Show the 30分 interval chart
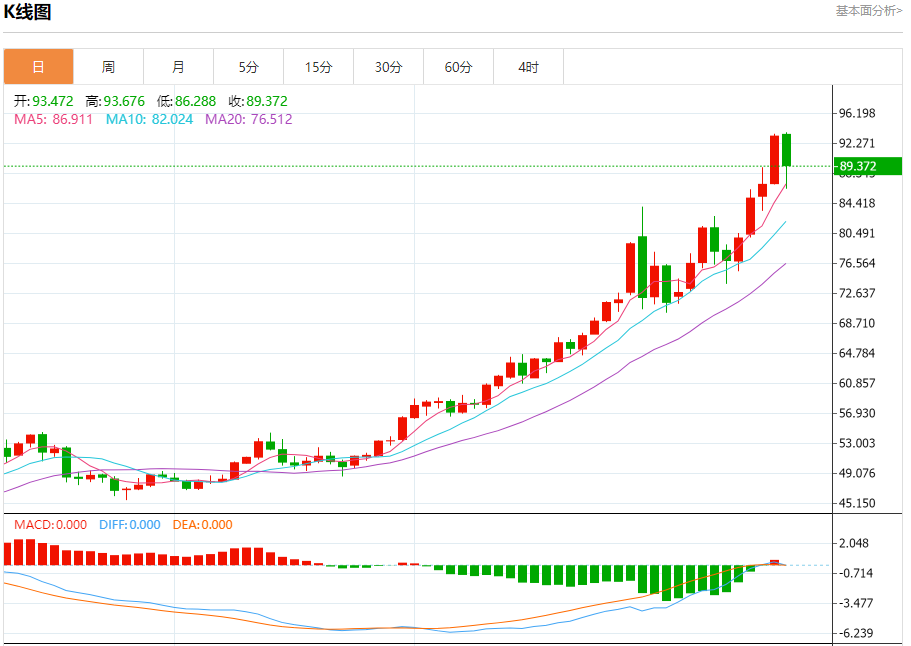 tap(388, 67)
